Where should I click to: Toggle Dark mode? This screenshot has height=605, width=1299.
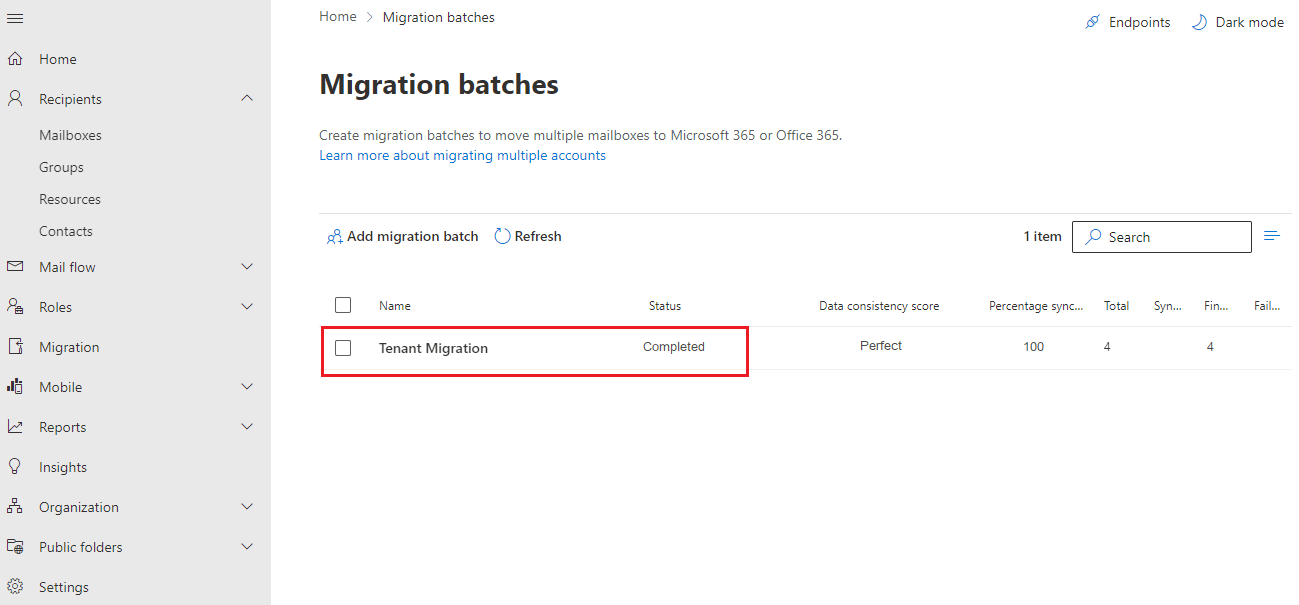(1238, 22)
